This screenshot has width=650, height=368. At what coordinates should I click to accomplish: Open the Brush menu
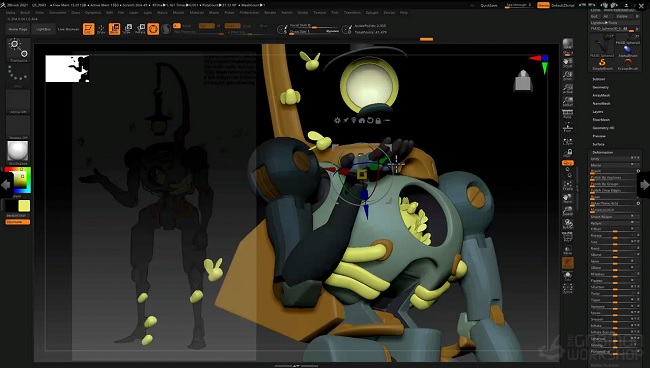coord(25,13)
